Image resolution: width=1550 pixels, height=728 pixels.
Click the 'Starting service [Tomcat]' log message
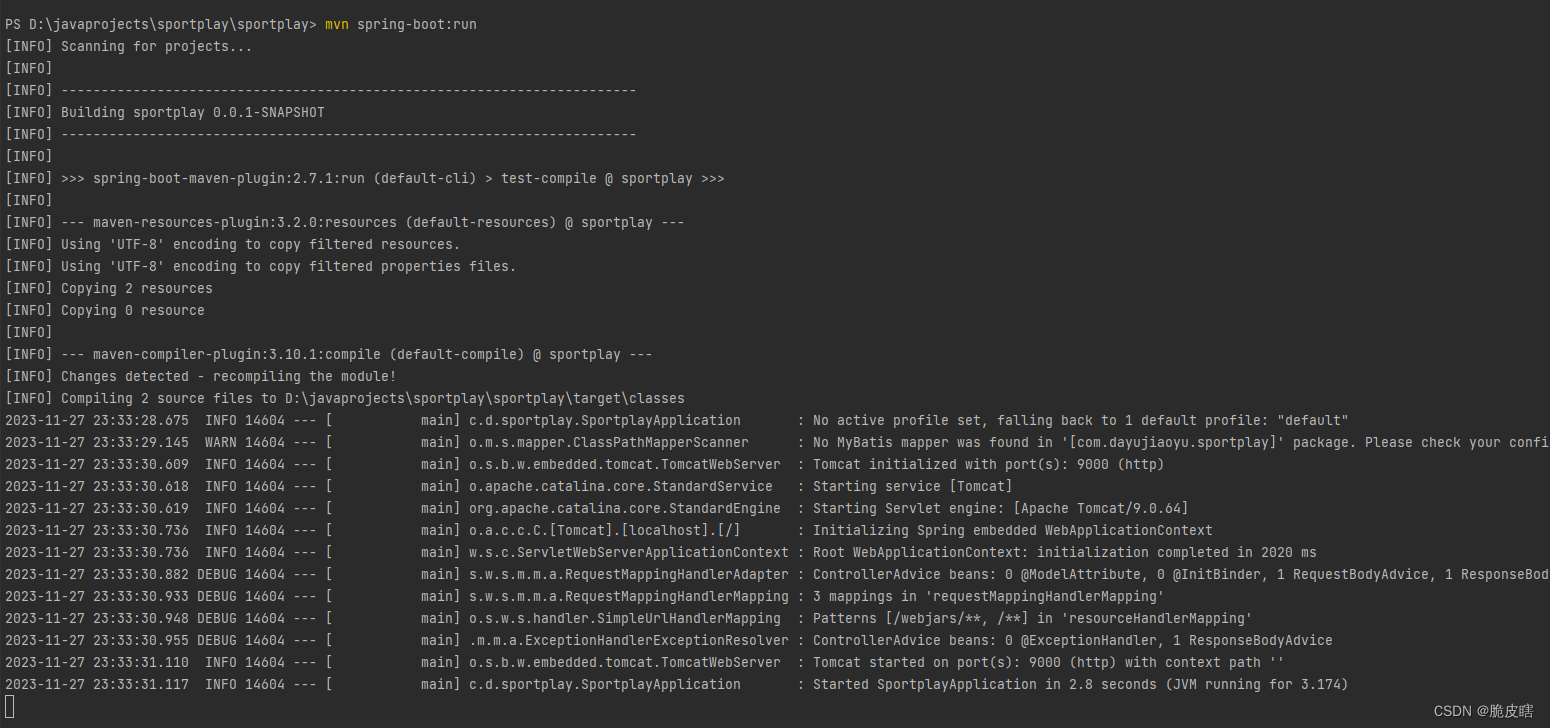(x=912, y=486)
